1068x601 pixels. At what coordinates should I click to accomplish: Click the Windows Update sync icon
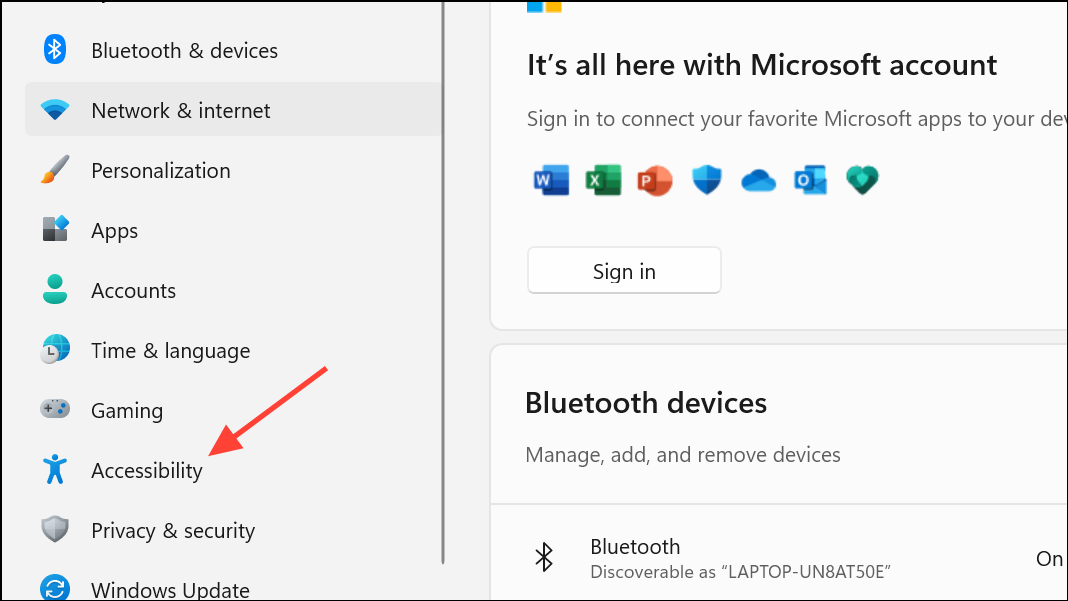point(55,588)
